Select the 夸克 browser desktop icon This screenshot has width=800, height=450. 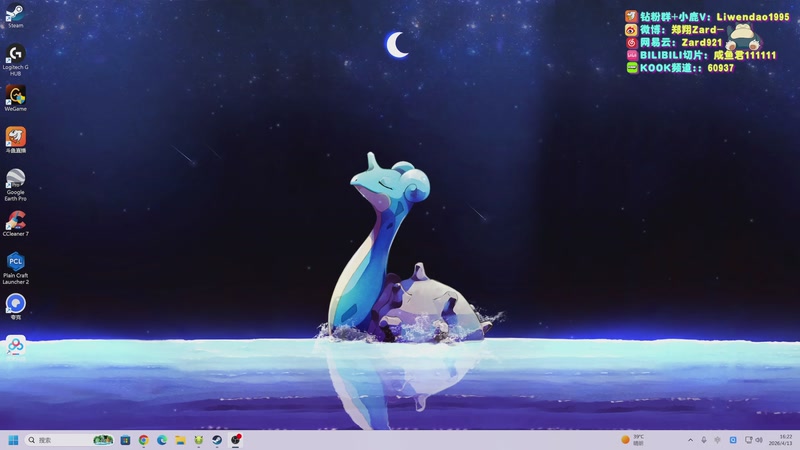[15, 307]
